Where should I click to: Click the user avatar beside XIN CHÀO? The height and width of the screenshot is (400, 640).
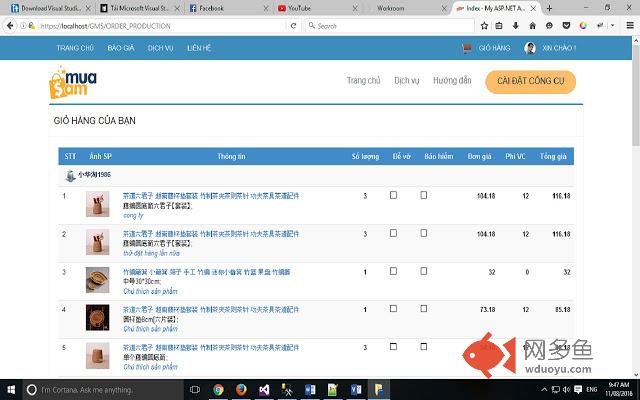pos(530,48)
